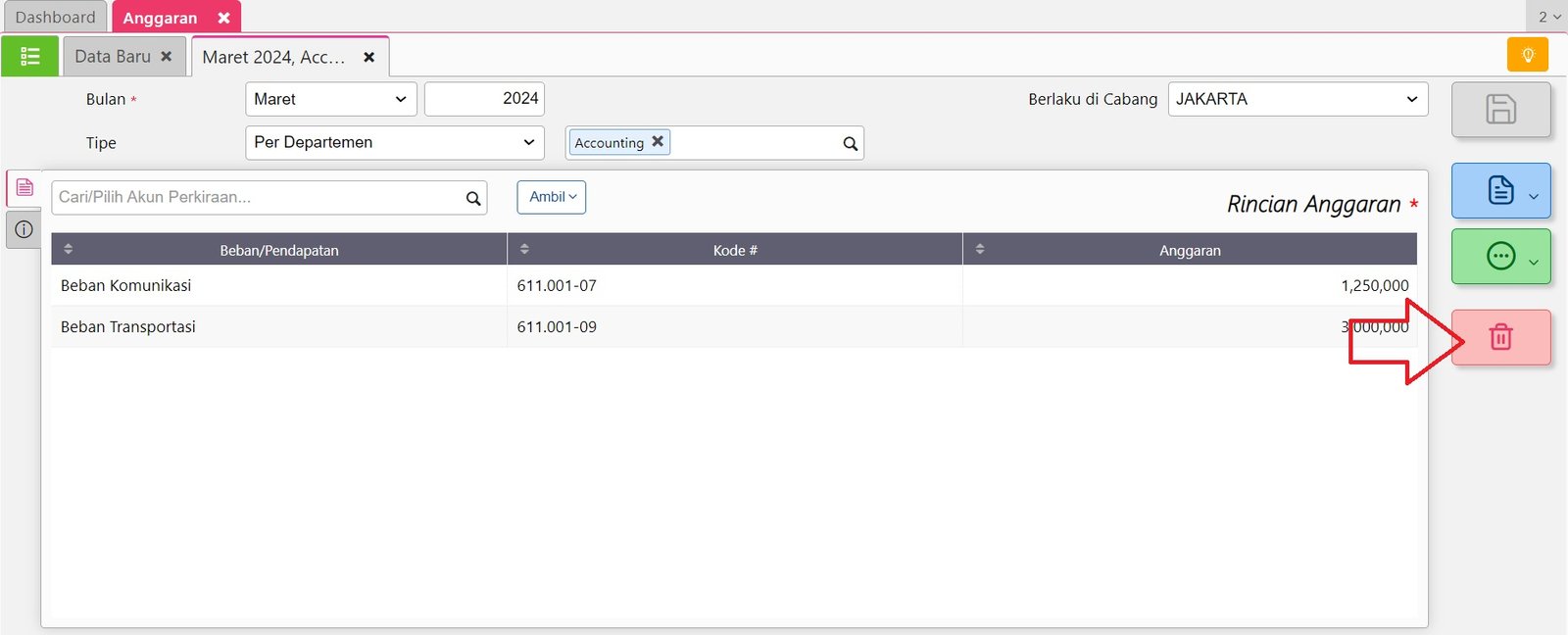Click the red trash delete button

1500,338
